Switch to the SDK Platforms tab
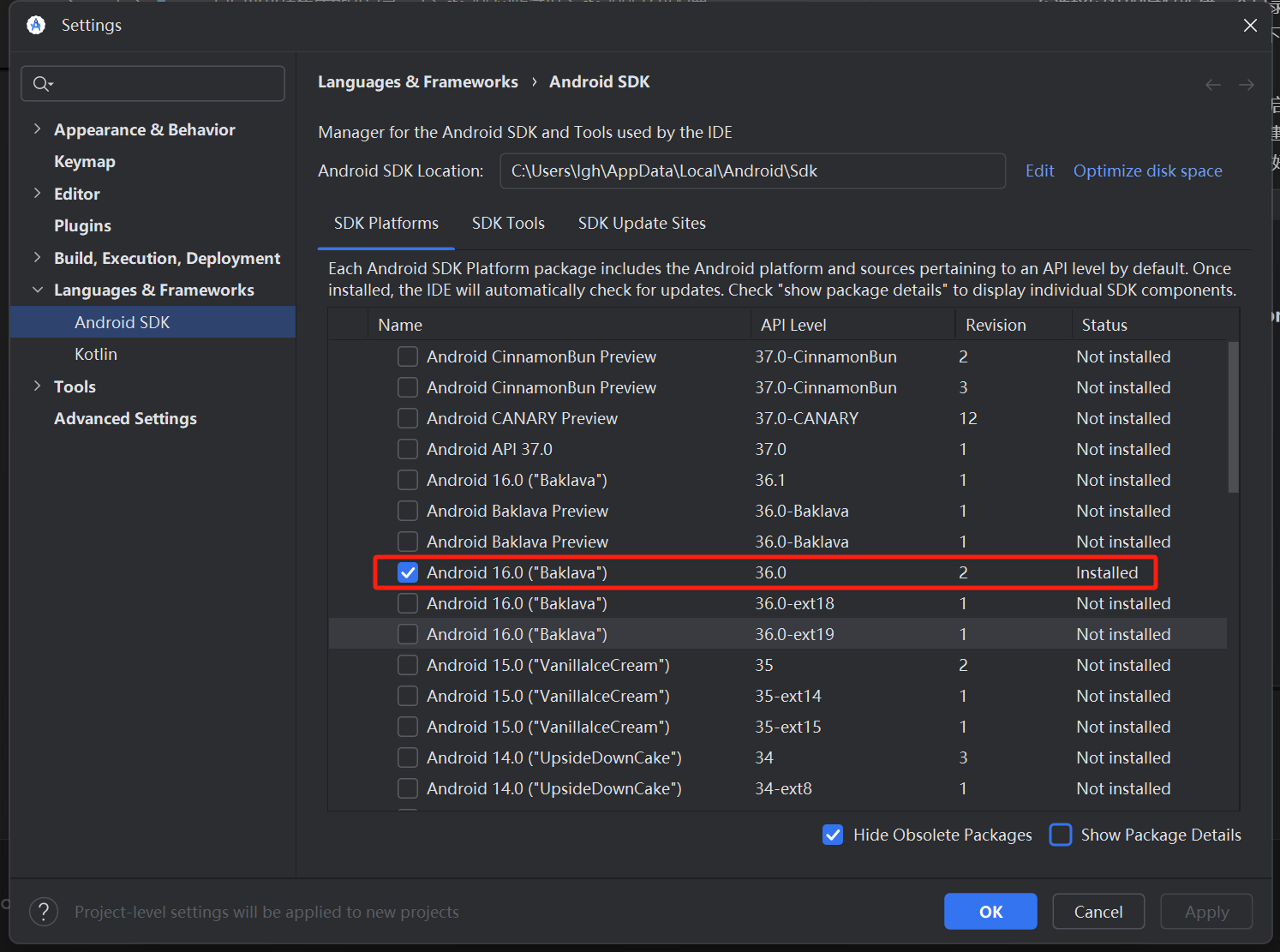The image size is (1280, 952). tap(386, 223)
